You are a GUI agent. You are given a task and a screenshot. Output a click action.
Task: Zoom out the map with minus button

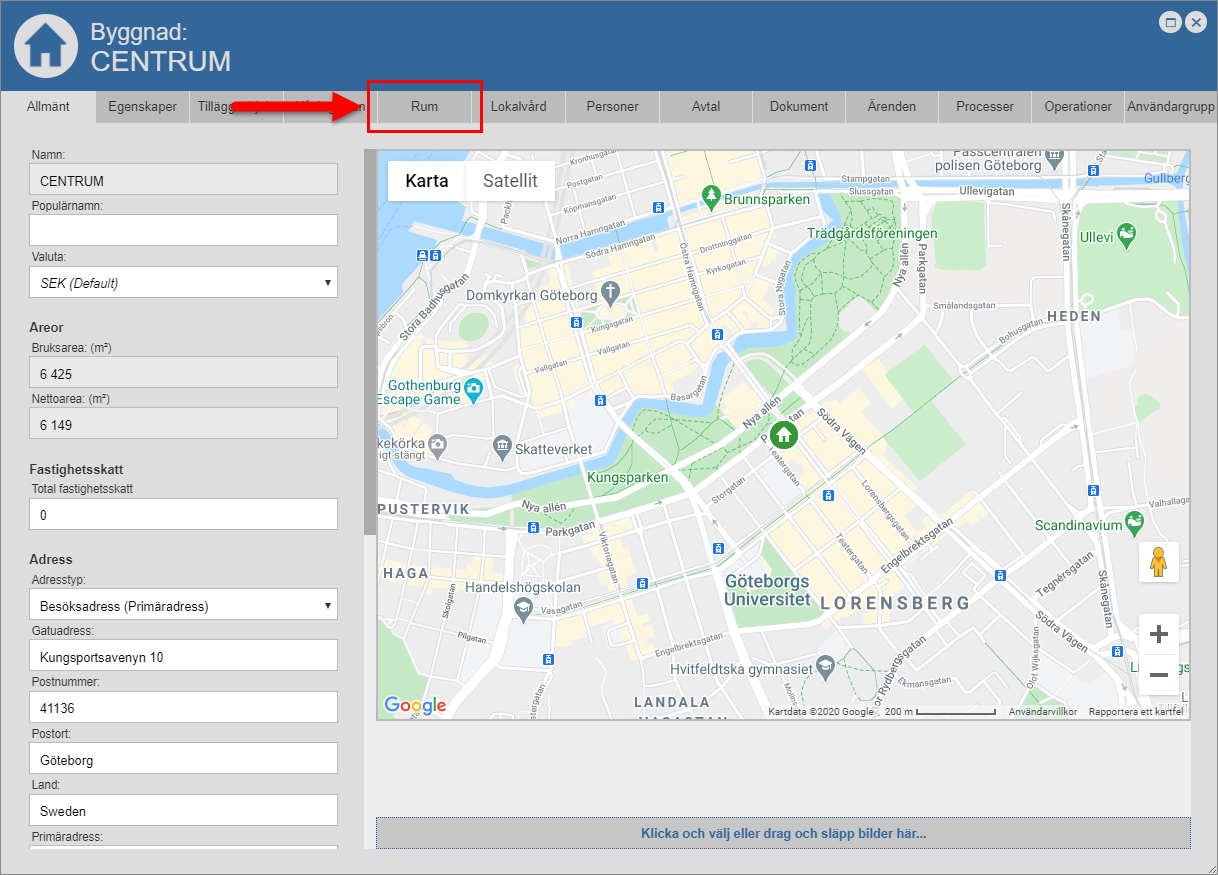[1159, 675]
